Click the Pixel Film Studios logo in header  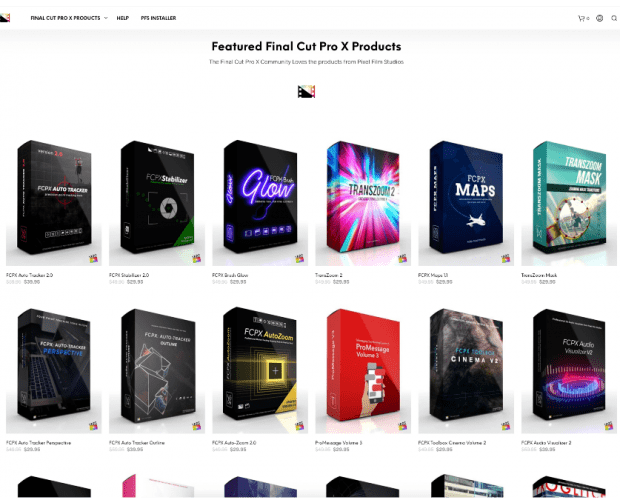pyautogui.click(x=5, y=18)
